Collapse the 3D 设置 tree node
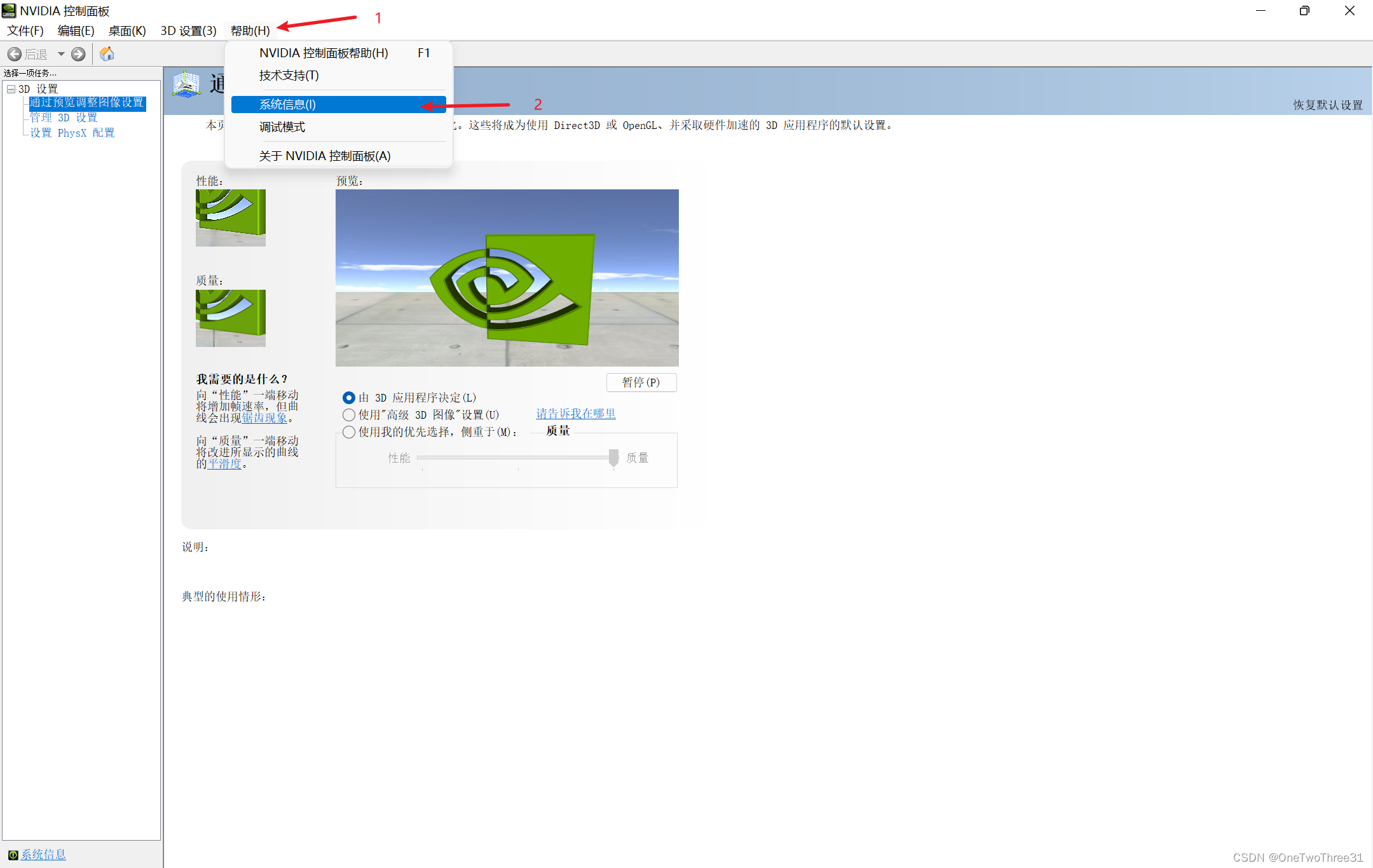Image resolution: width=1373 pixels, height=868 pixels. tap(11, 89)
